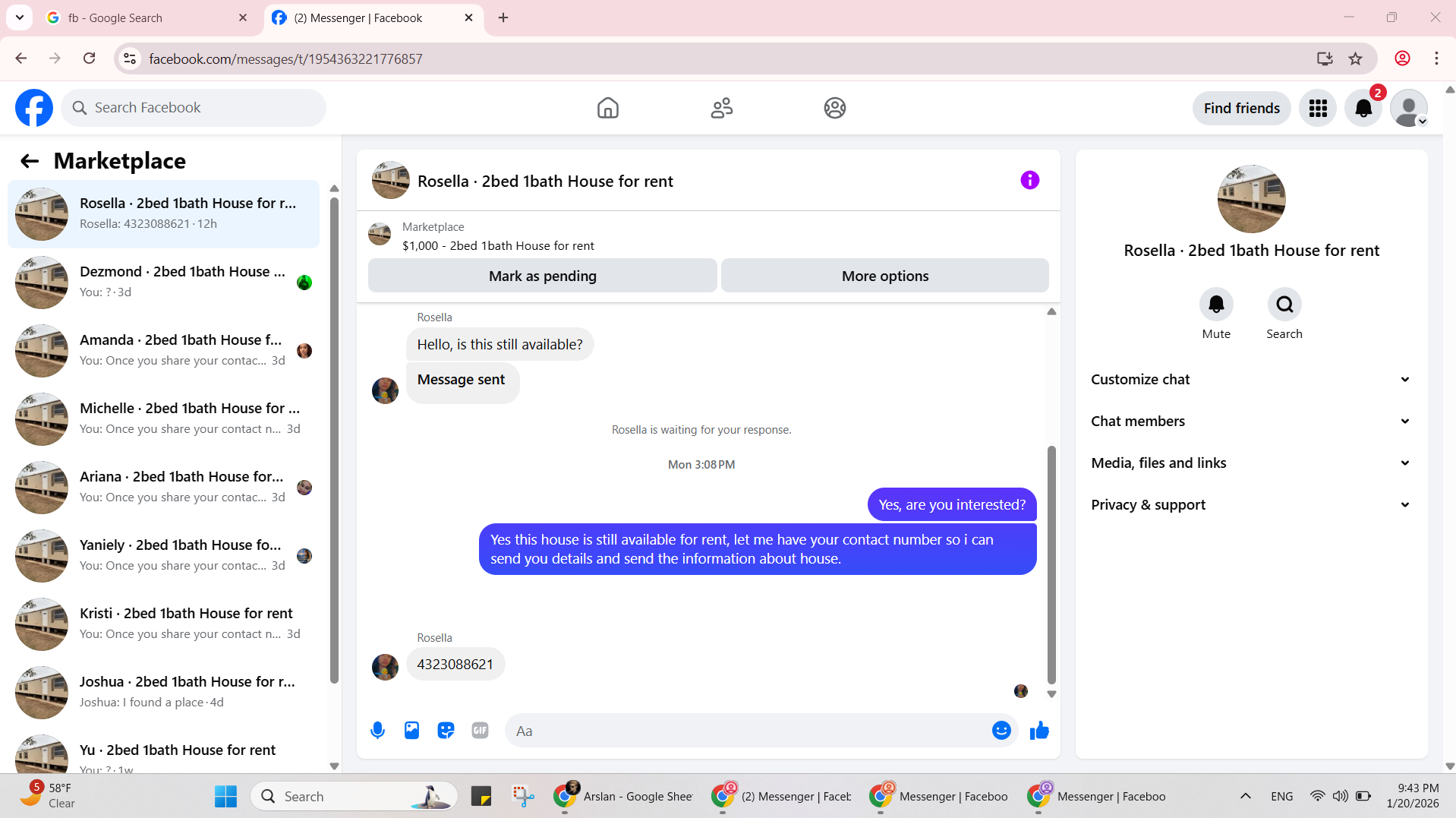Open the Facebook menu grid icon

[1318, 108]
